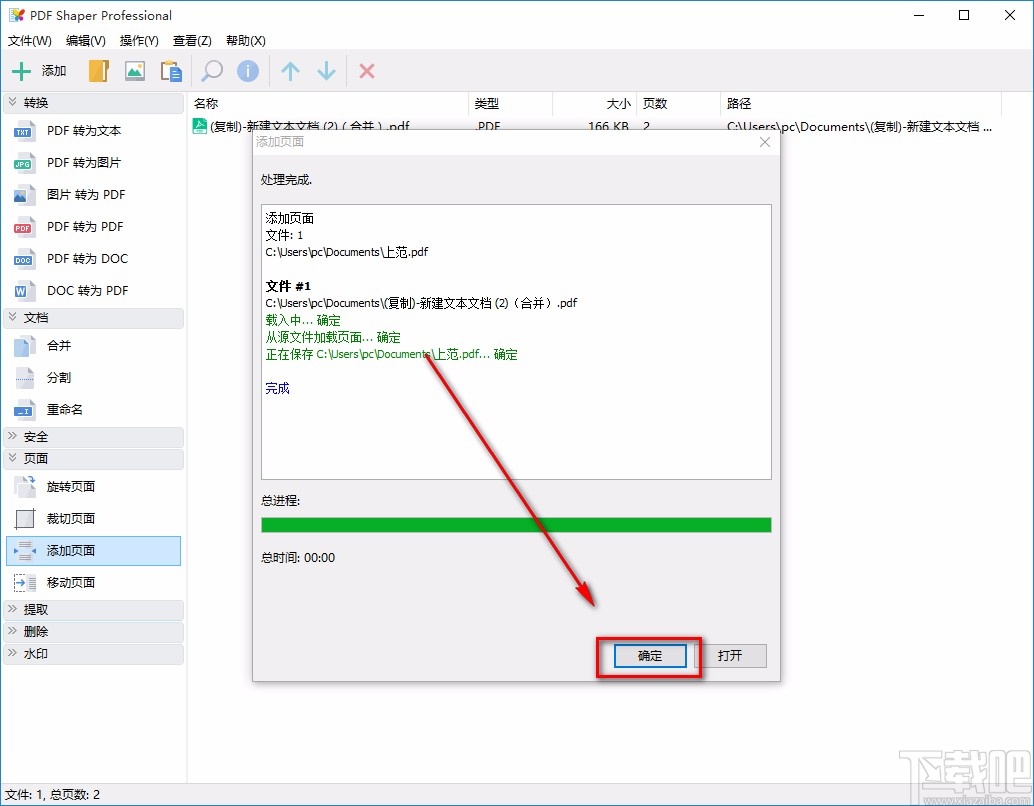Click the 添加 add files toolbar button
The height and width of the screenshot is (806, 1034).
[x=40, y=70]
